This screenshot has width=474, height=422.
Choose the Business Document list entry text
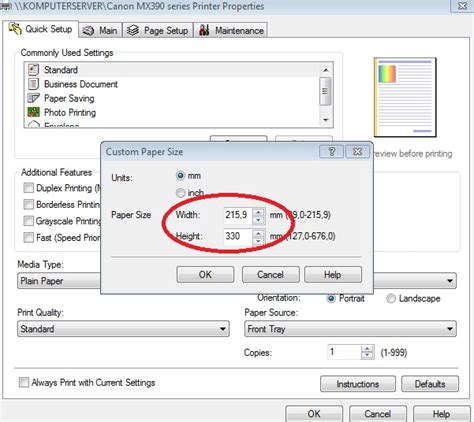click(x=81, y=84)
